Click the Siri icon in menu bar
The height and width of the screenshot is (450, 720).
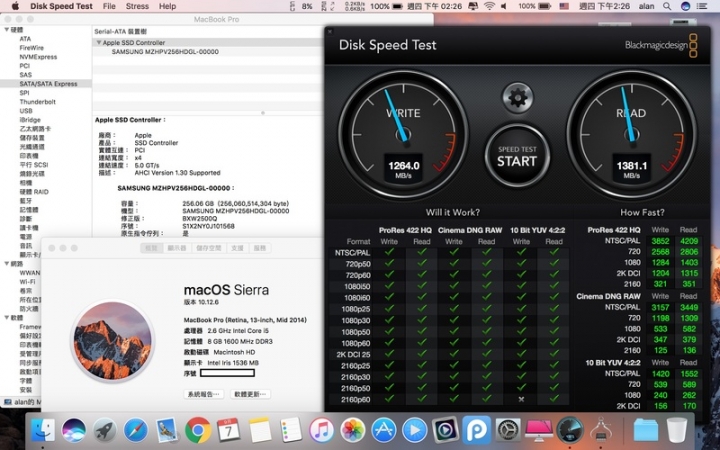tap(686, 6)
